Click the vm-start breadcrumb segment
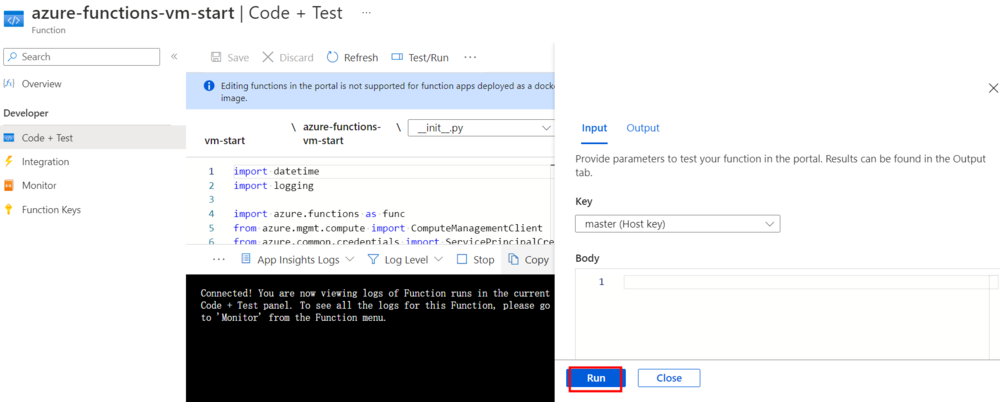Viewport: 1000px width, 402px height. click(224, 140)
